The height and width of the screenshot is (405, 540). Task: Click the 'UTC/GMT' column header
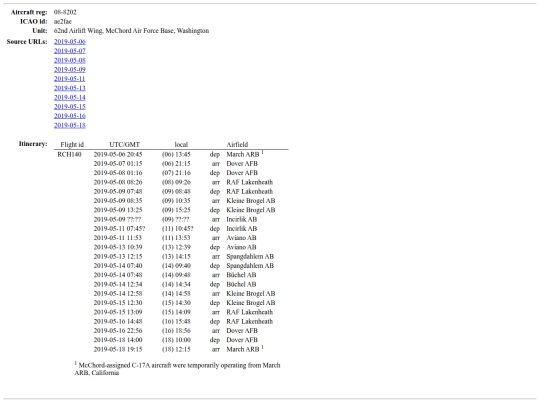(124, 145)
